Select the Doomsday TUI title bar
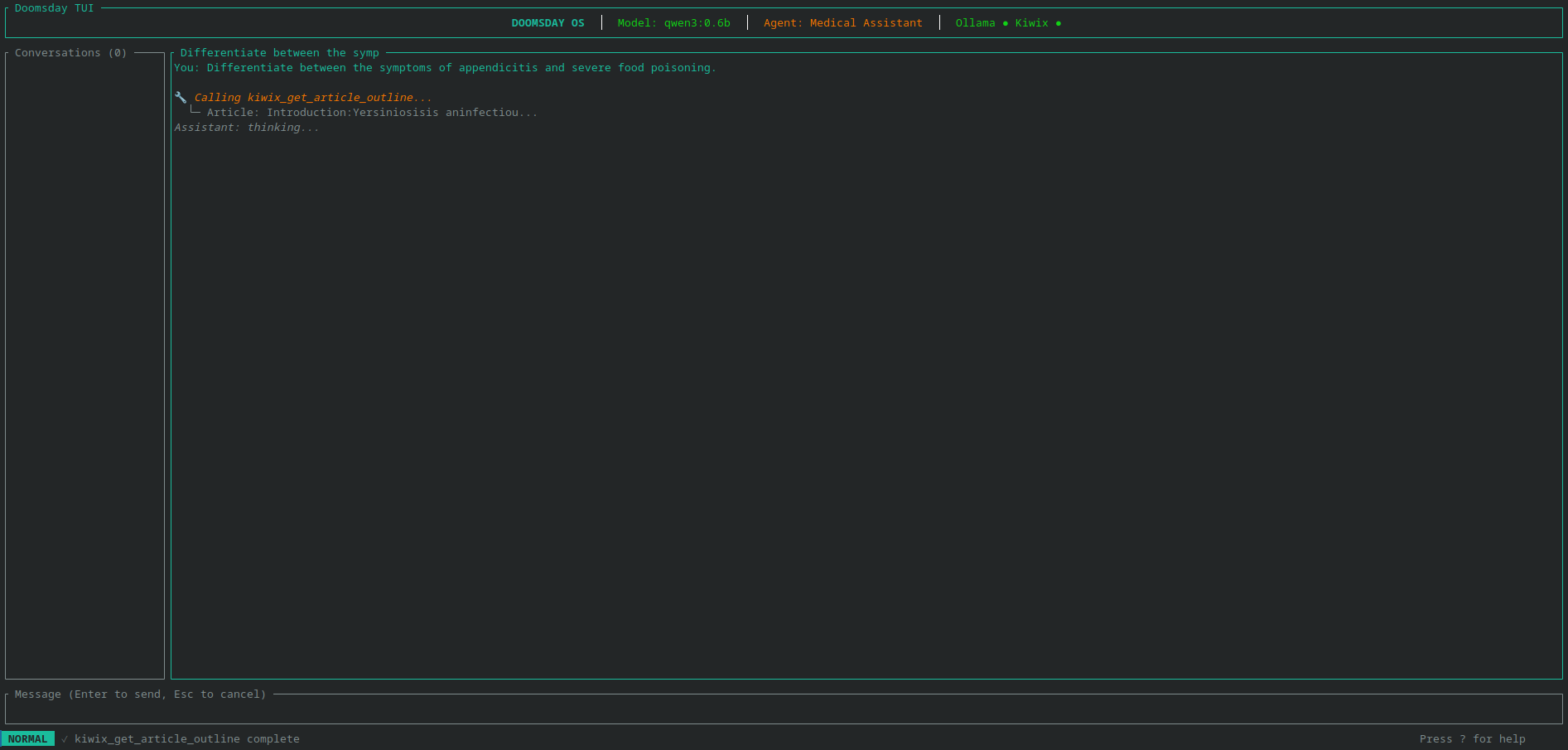 [x=53, y=7]
